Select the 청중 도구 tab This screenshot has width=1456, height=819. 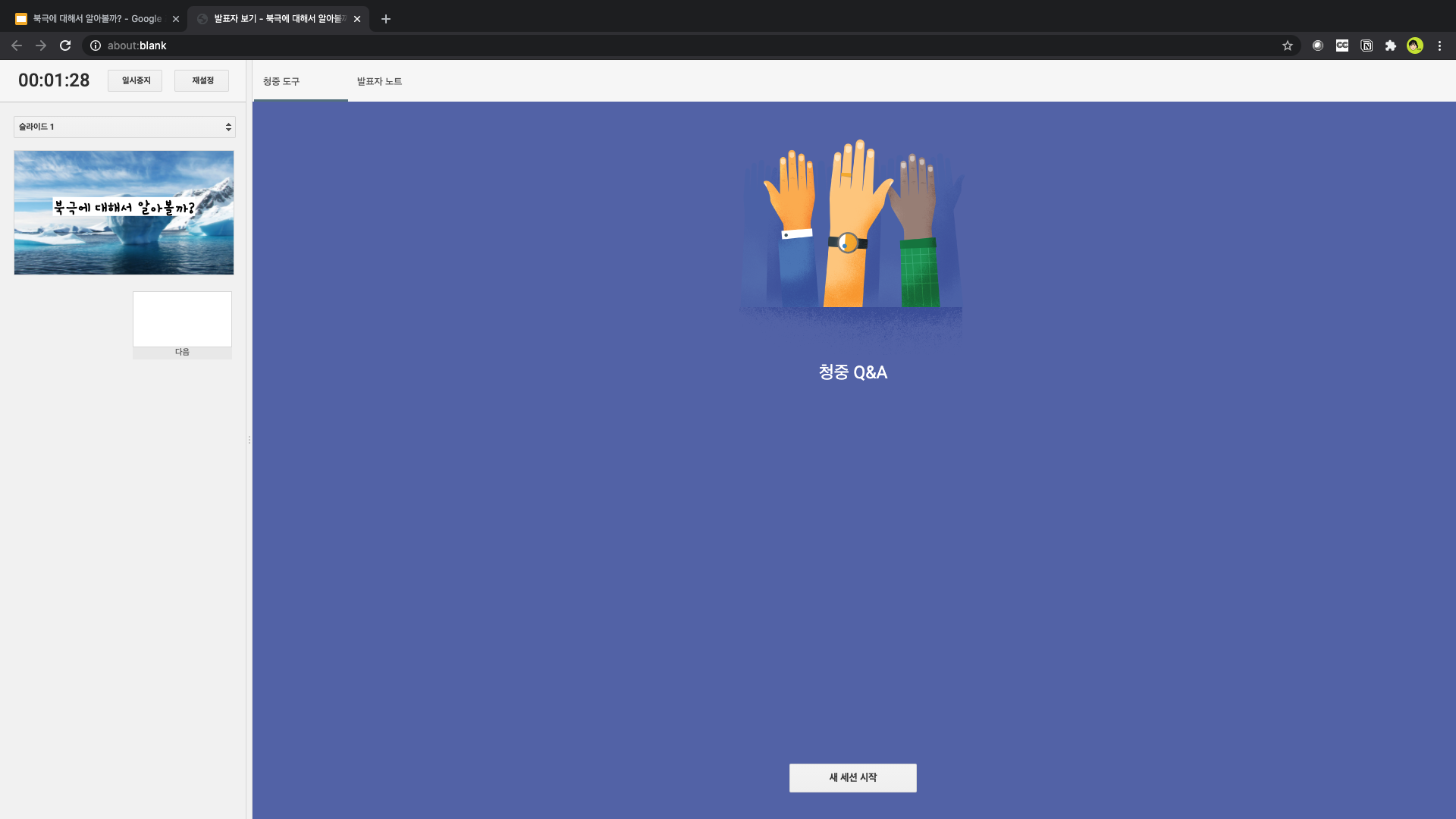pyautogui.click(x=281, y=81)
